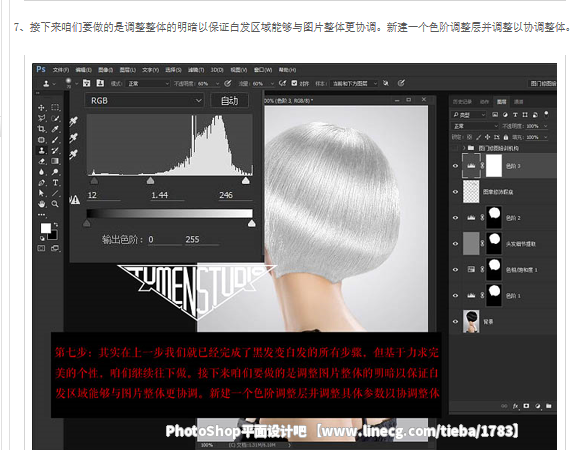The image size is (574, 450).
Task: Open the File menu
Action: pos(61,70)
